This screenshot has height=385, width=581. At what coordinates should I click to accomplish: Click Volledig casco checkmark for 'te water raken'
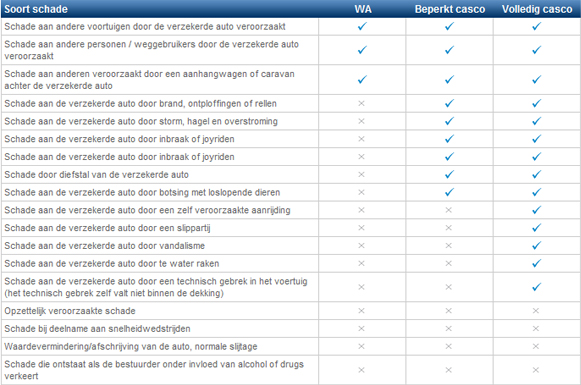(536, 263)
